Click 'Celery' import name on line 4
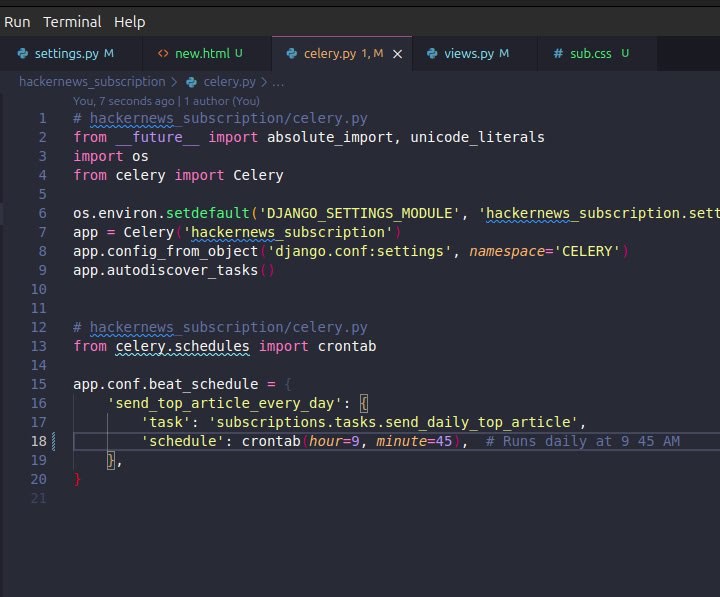This screenshot has width=720, height=597. (x=258, y=175)
